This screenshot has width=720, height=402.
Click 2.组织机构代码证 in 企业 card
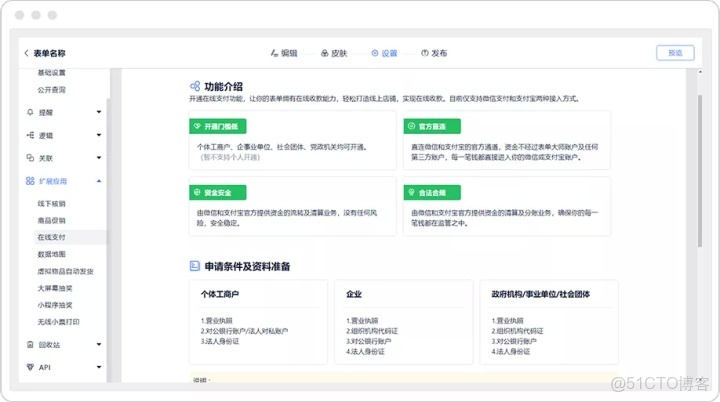(x=372, y=331)
